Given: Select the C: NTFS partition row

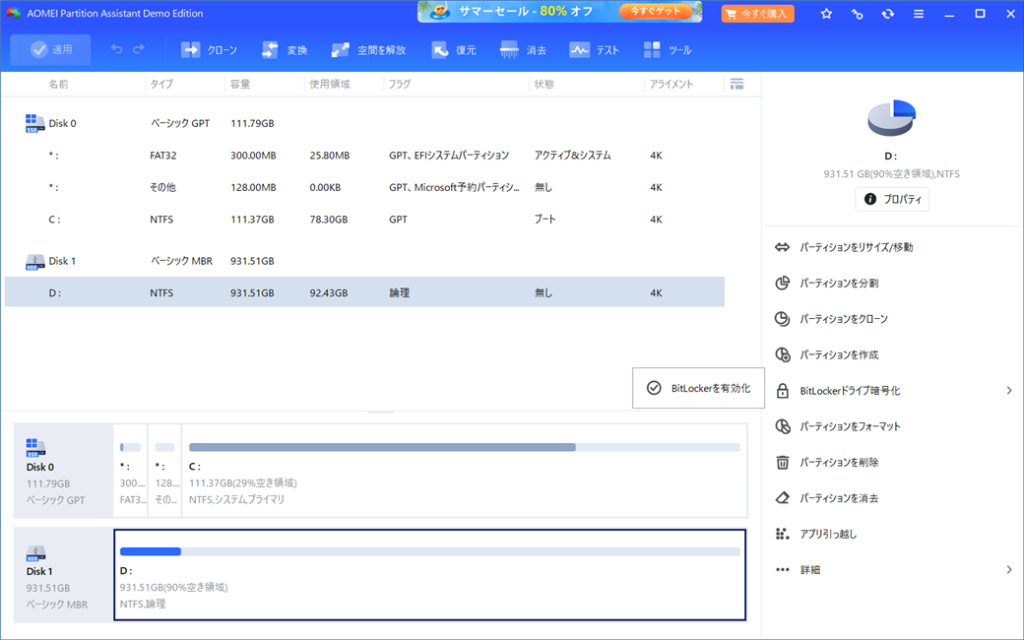Looking at the screenshot, I should coord(364,219).
